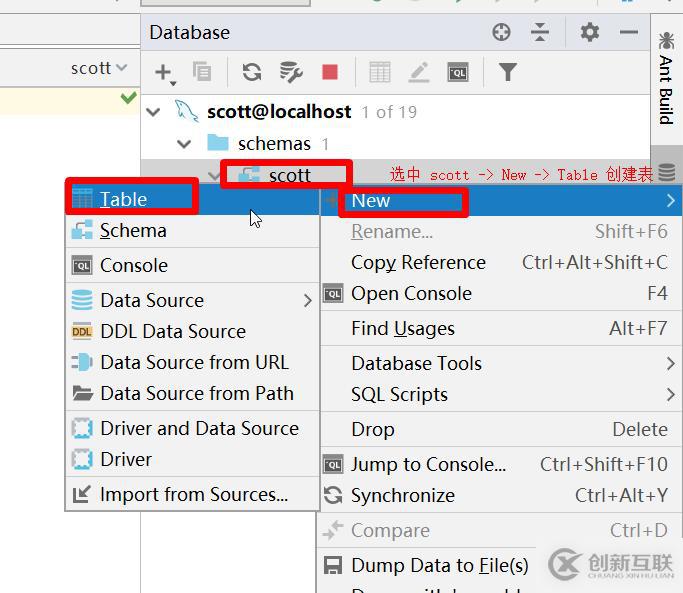The width and height of the screenshot is (683, 593).
Task: Click the DDL Data Source icon
Action: pyautogui.click(x=82, y=332)
